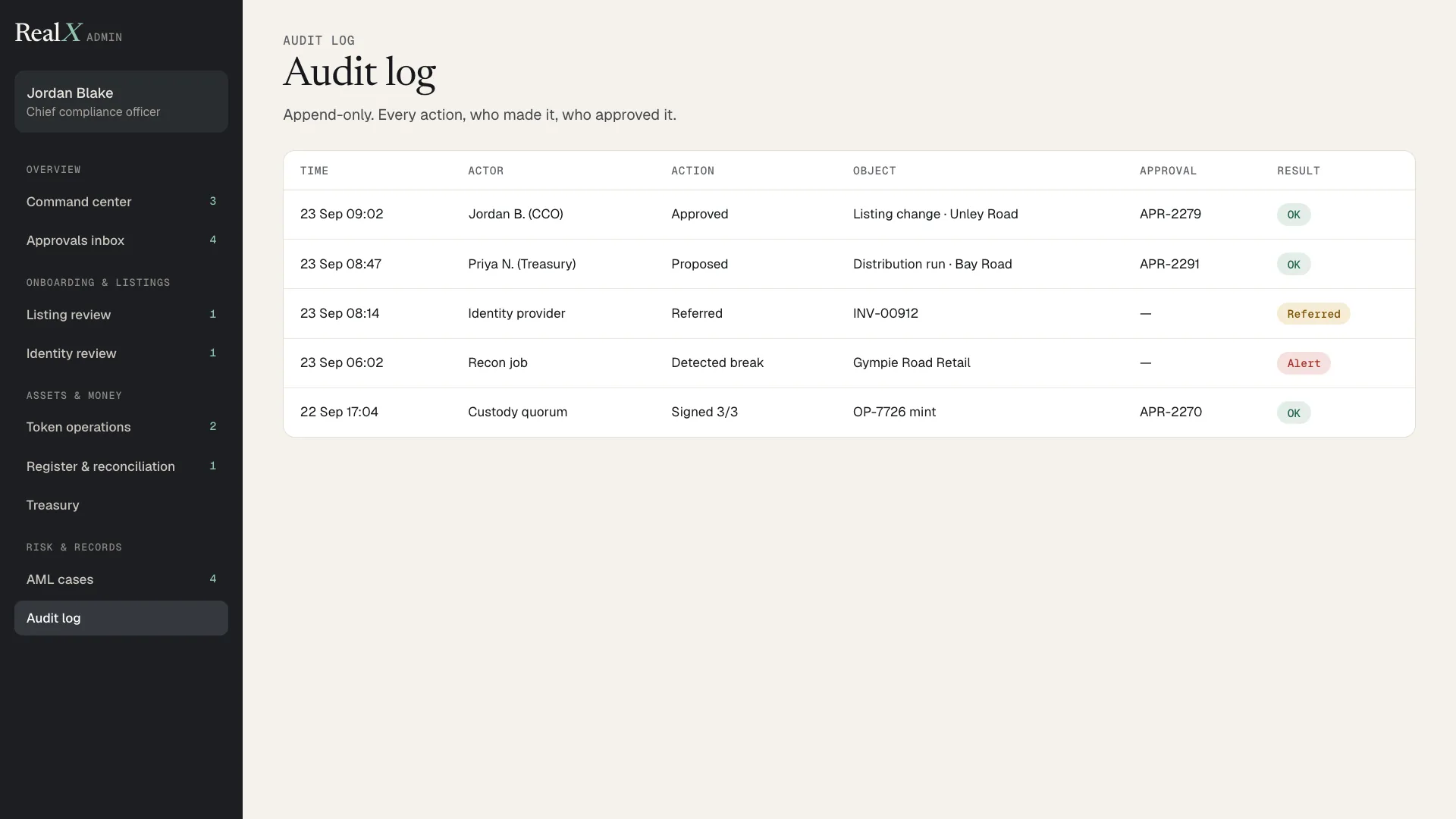The width and height of the screenshot is (1456, 819).
Task: Click the Alert result badge
Action: [x=1304, y=363]
